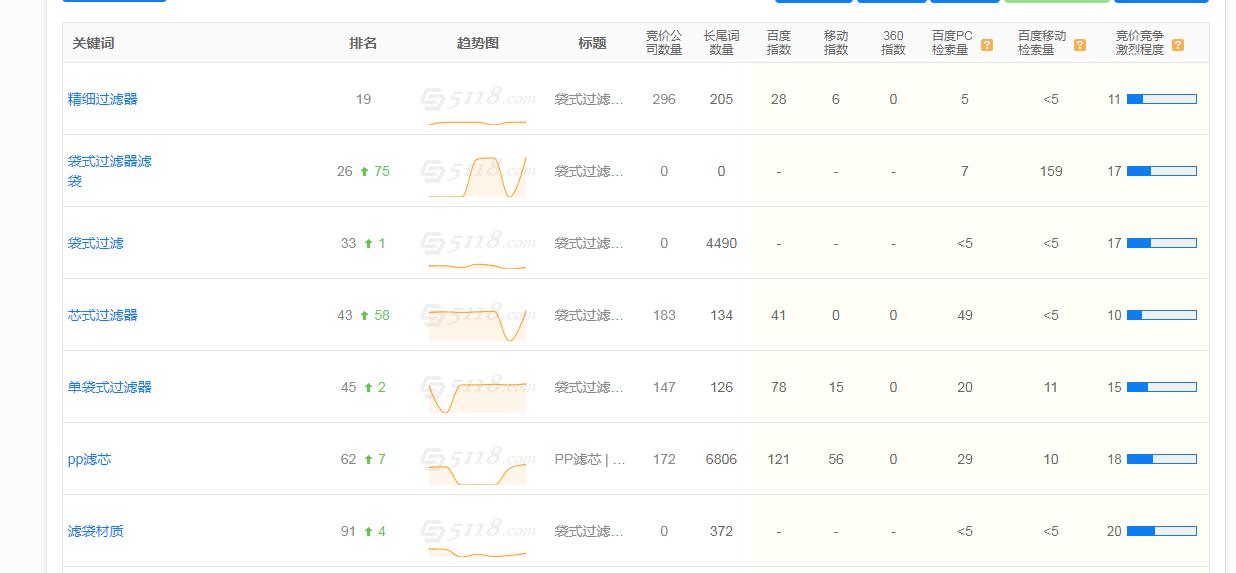This screenshot has width=1236, height=573.
Task: View trend chart for 滤袋材质
Action: tap(477, 537)
